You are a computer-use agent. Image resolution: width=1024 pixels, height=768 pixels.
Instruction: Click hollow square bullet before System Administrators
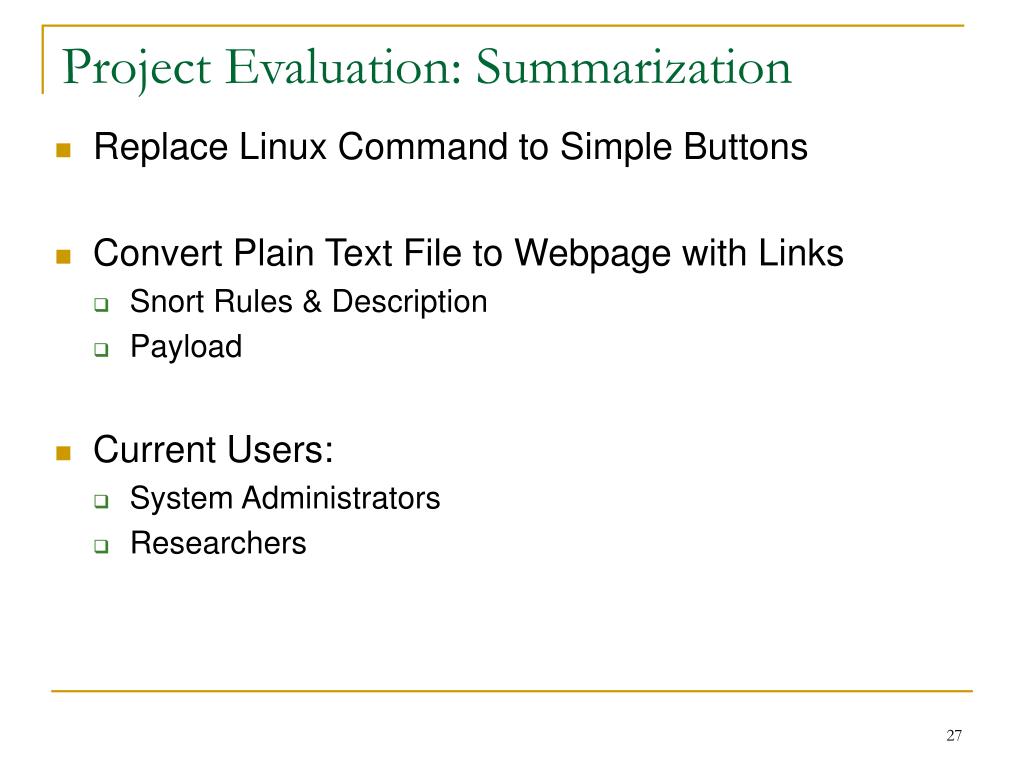(101, 501)
